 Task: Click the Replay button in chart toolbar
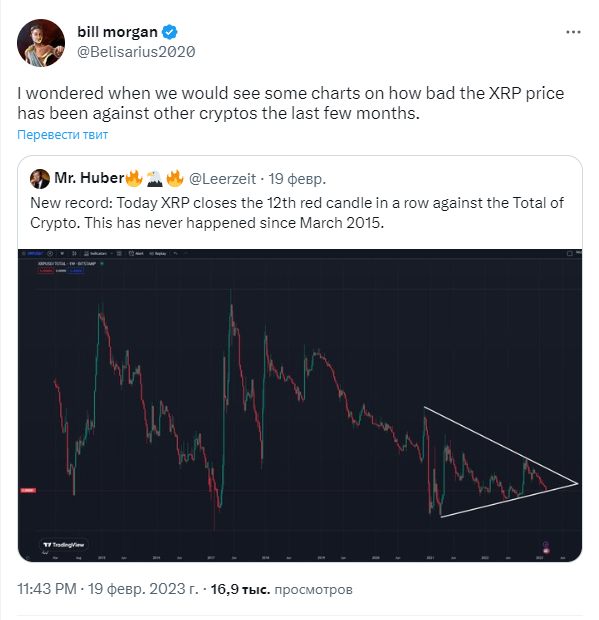[x=158, y=253]
